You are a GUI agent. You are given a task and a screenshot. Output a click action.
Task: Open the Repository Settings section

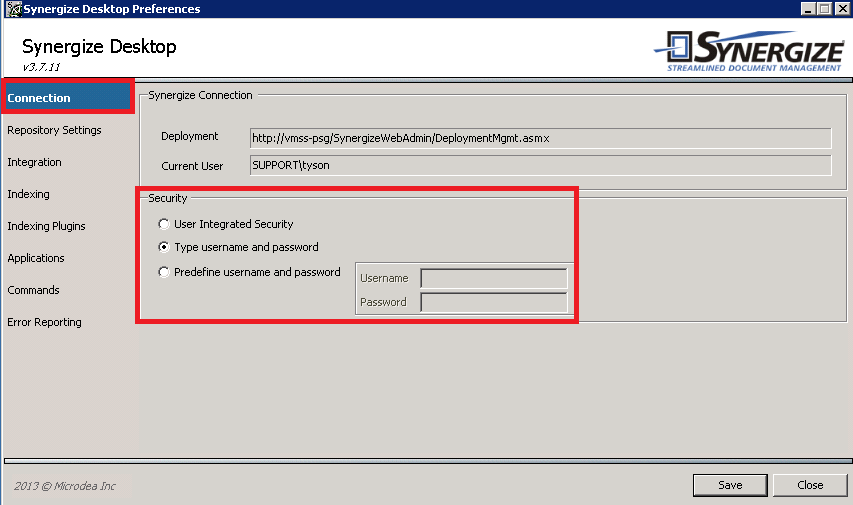tap(54, 130)
